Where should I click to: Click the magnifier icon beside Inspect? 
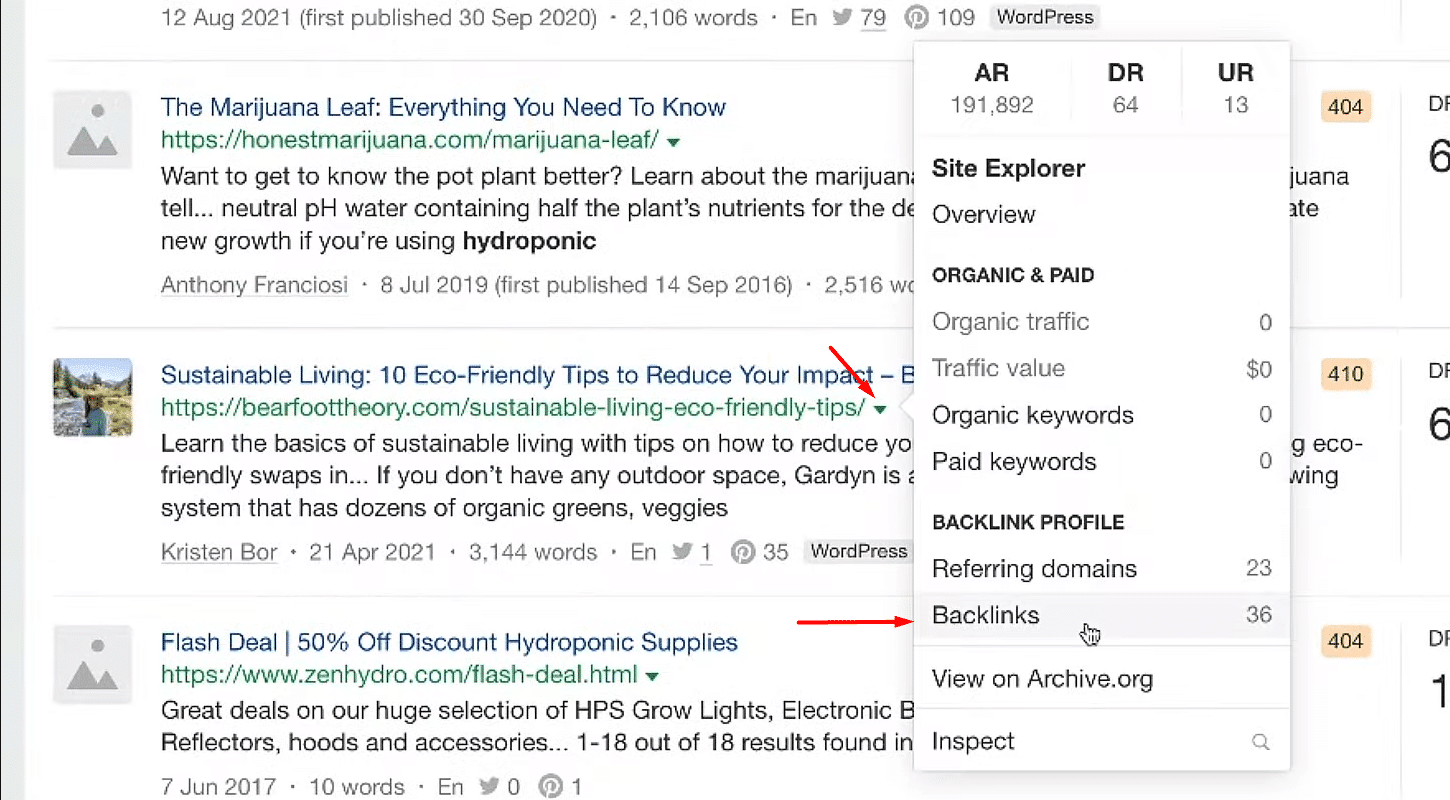click(1261, 742)
